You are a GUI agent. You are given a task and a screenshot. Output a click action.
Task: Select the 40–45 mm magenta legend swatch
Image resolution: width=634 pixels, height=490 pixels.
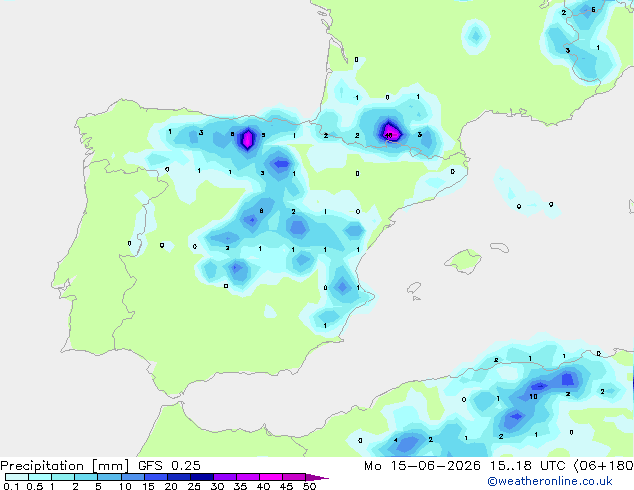coord(271,477)
